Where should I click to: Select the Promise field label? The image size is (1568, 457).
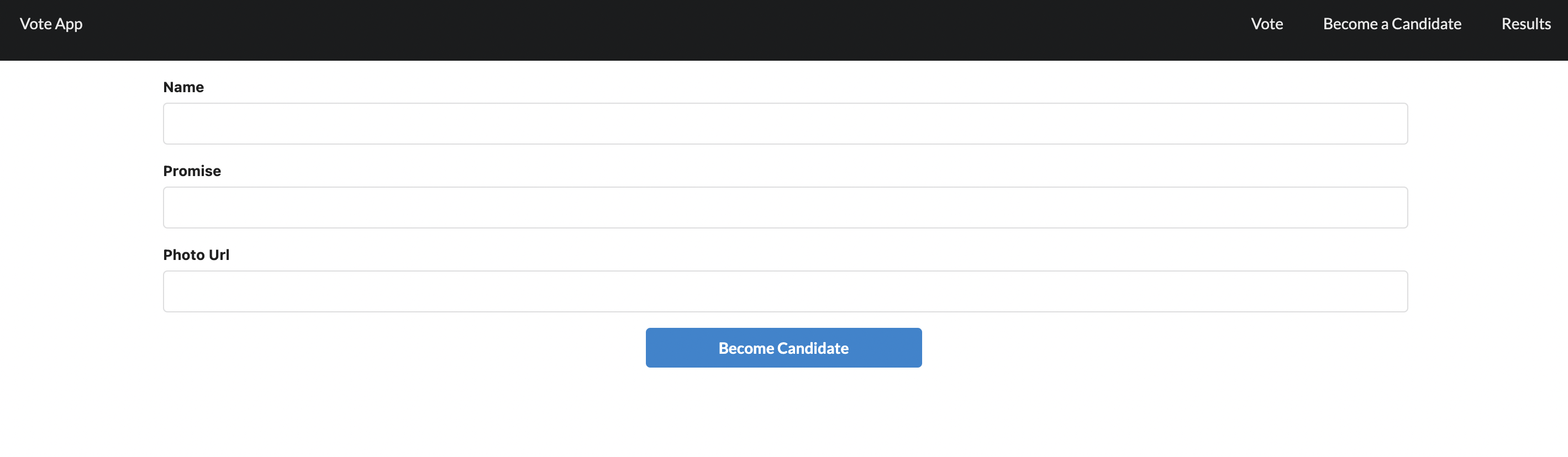point(192,171)
